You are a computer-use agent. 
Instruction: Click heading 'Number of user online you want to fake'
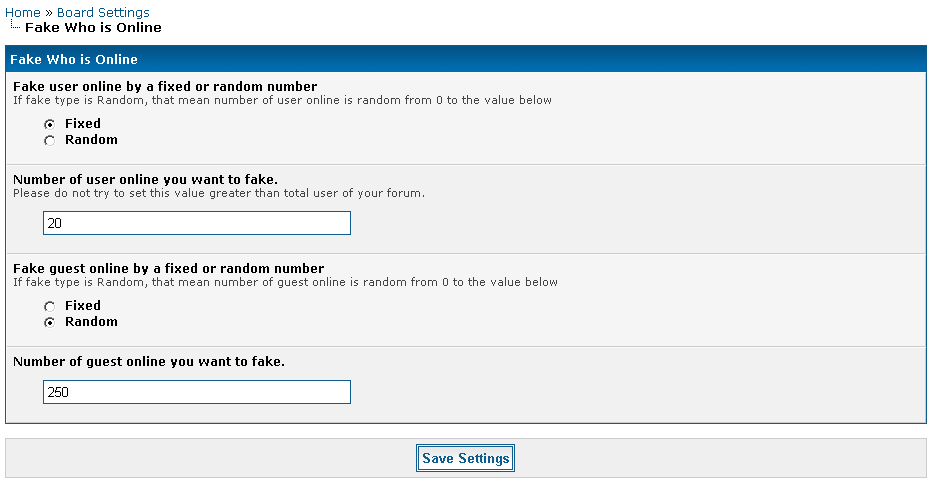(145, 180)
